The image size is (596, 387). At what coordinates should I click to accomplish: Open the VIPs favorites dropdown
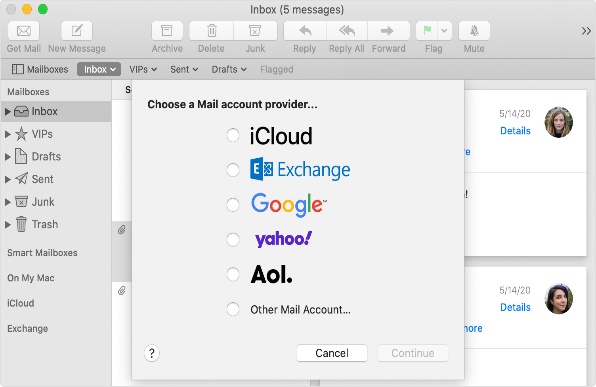tap(143, 70)
